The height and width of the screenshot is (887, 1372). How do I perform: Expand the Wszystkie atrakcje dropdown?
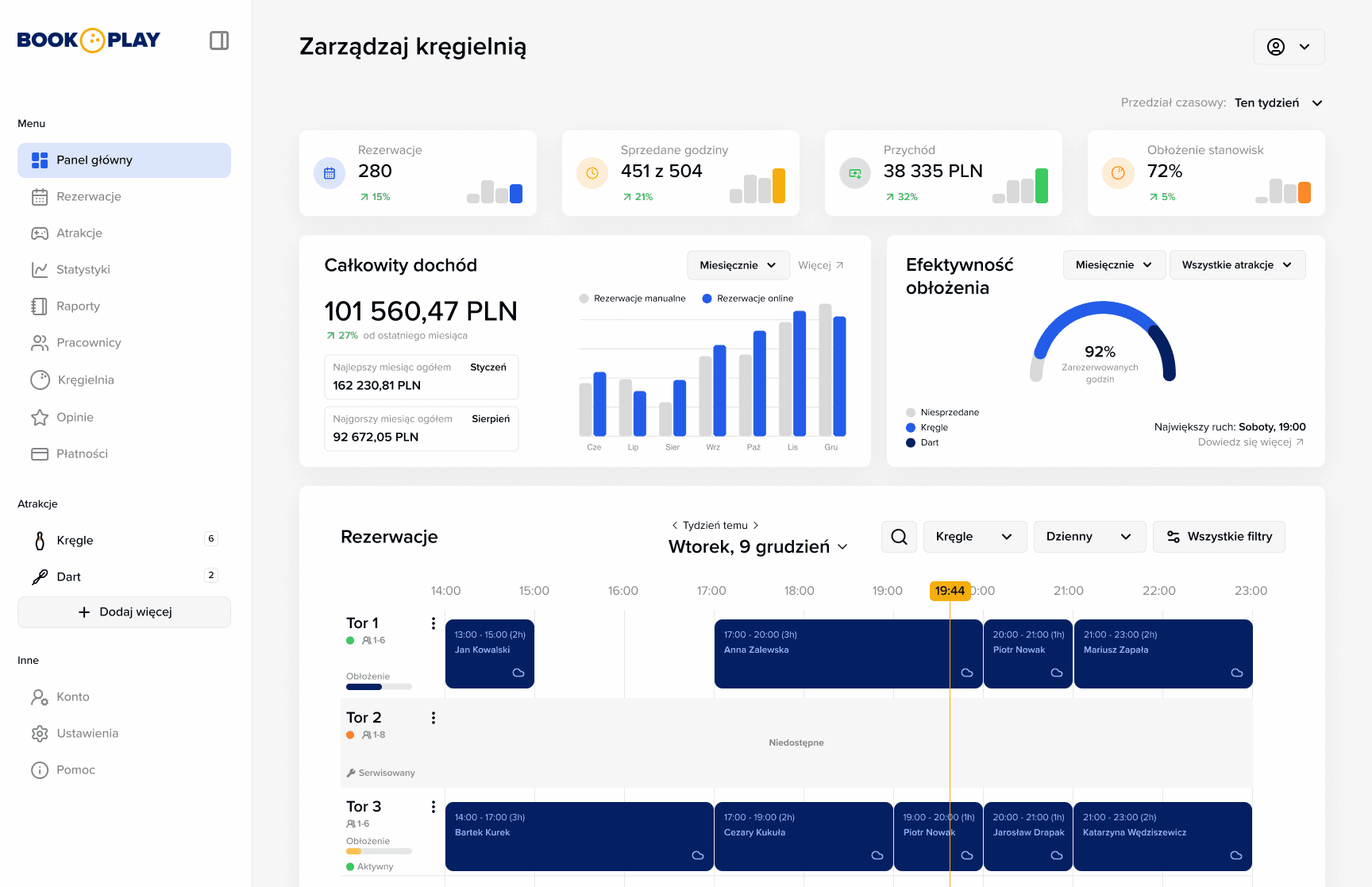1237,264
